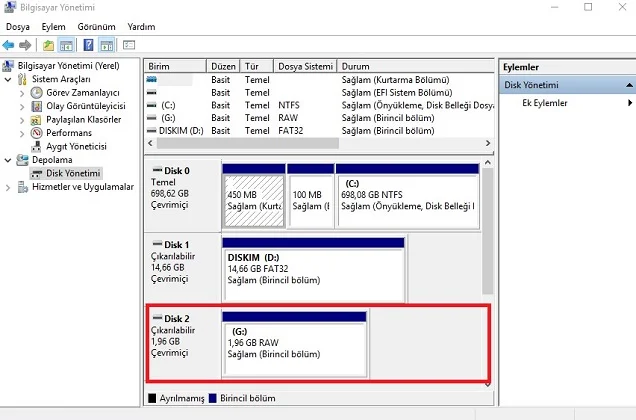Expand the Görev Zamanlayıcı node

[22, 93]
